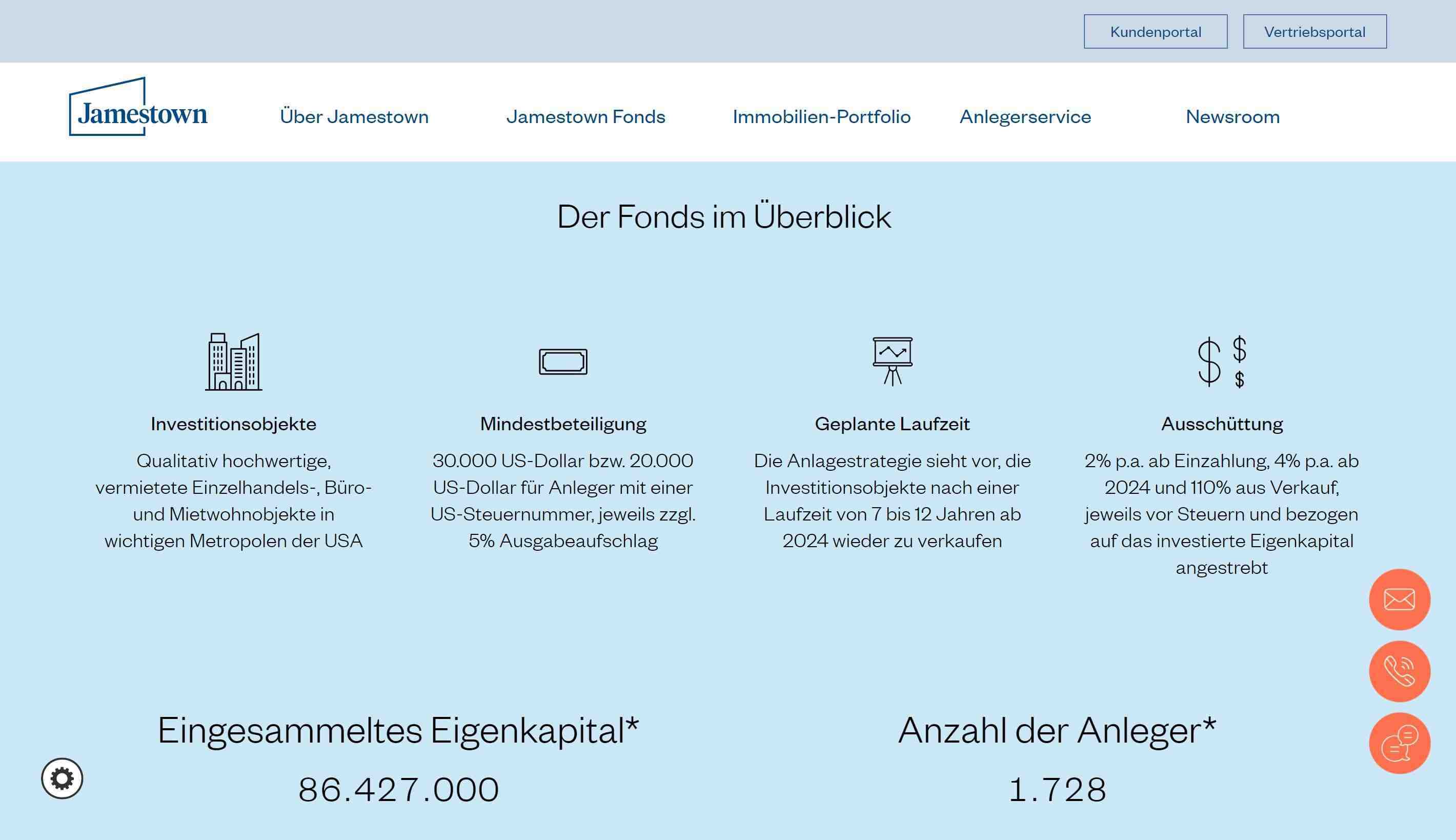Click the Jamestown logo
The height and width of the screenshot is (840, 1456).
(x=138, y=107)
